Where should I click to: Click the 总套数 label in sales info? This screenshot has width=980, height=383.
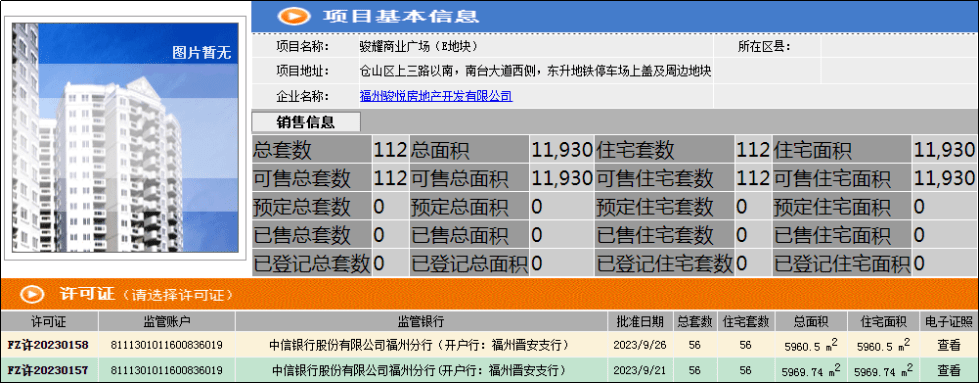pyautogui.click(x=281, y=150)
